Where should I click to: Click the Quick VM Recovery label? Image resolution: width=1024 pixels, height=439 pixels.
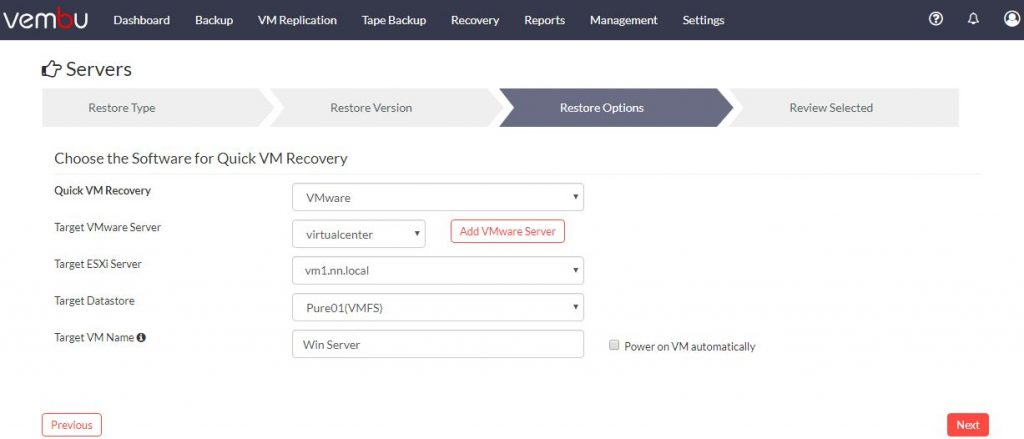103,191
